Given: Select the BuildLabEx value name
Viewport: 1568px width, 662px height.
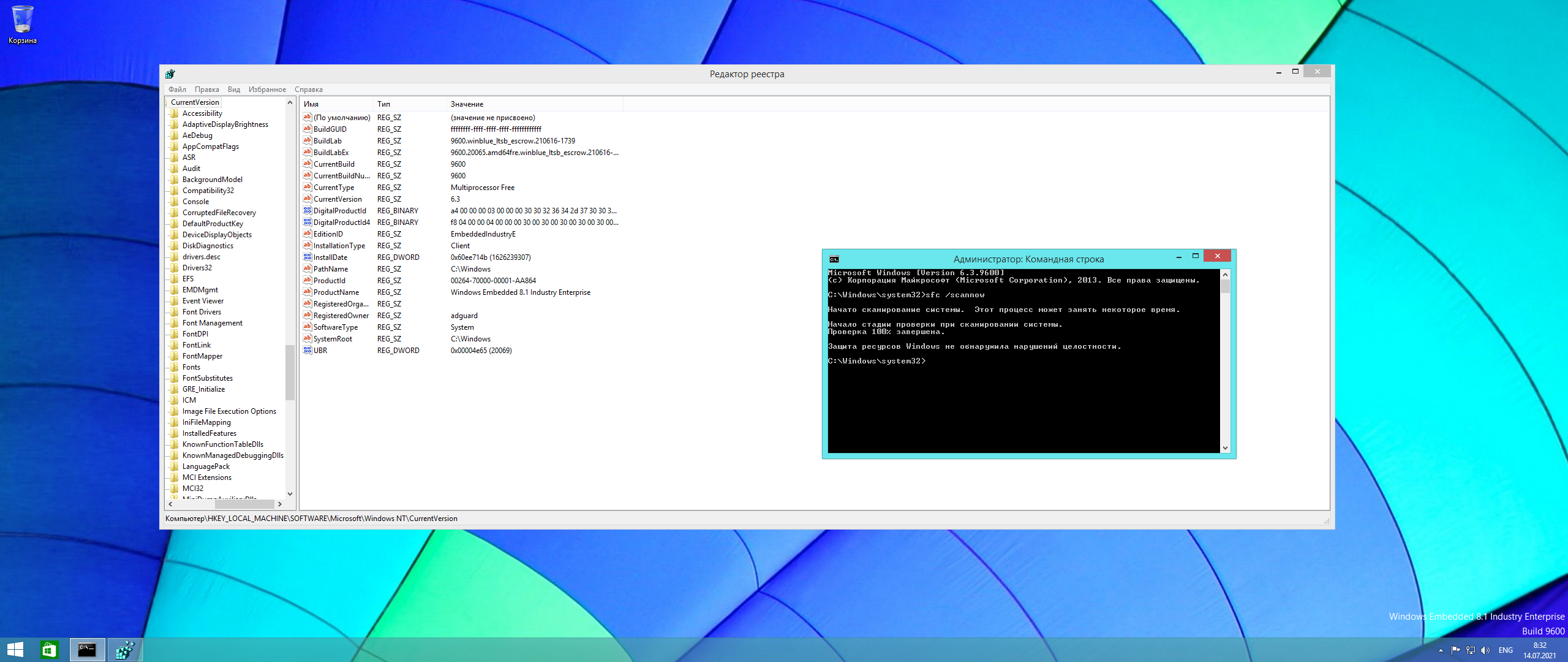Looking at the screenshot, I should [331, 152].
